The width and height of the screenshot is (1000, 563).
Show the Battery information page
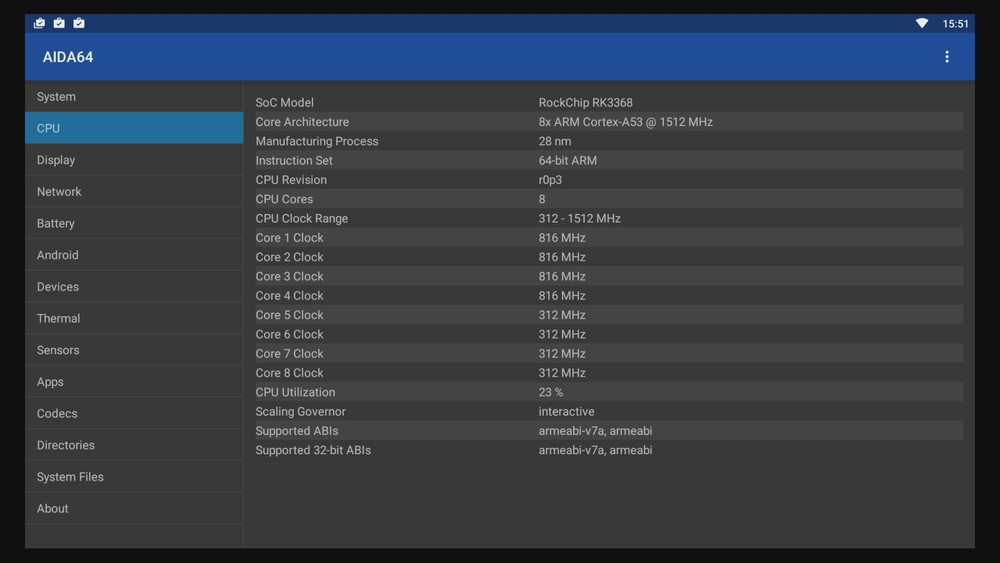(x=133, y=224)
